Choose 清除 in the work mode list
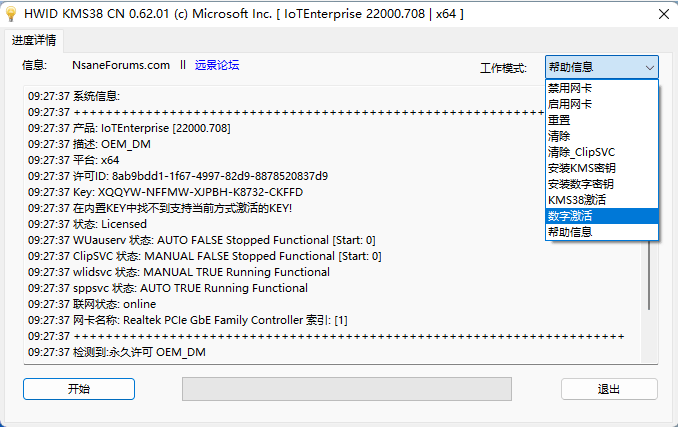The width and height of the screenshot is (678, 427). pos(601,136)
